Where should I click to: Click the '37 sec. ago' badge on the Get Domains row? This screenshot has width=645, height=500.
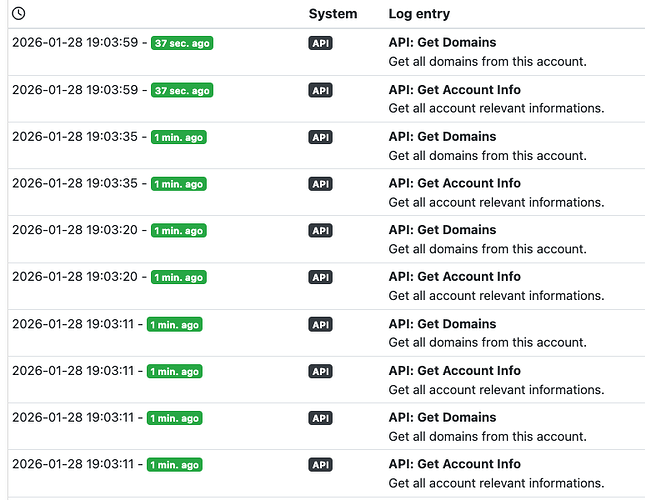182,43
